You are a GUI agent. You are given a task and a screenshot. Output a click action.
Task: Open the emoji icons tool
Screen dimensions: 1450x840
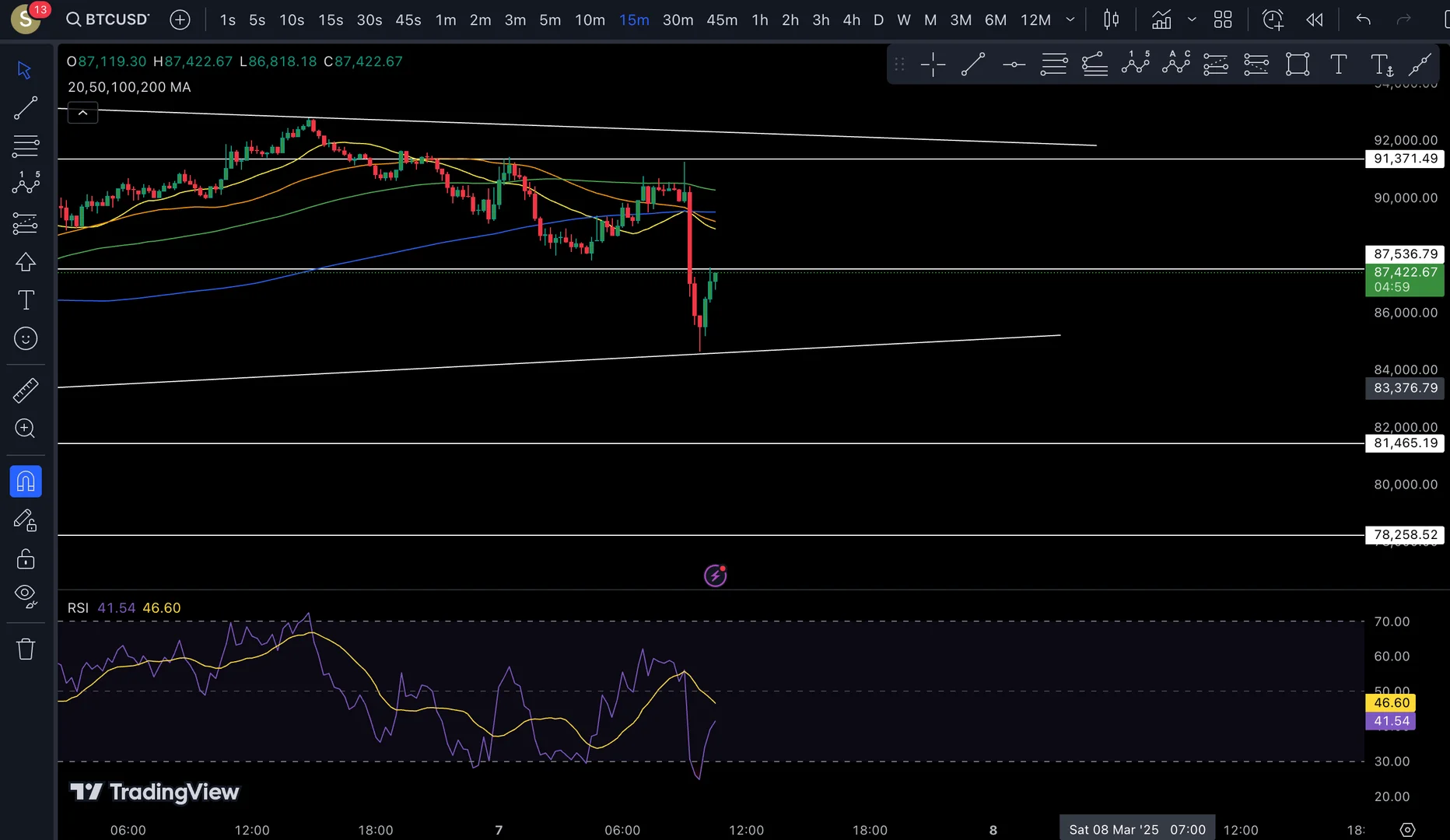coord(26,338)
